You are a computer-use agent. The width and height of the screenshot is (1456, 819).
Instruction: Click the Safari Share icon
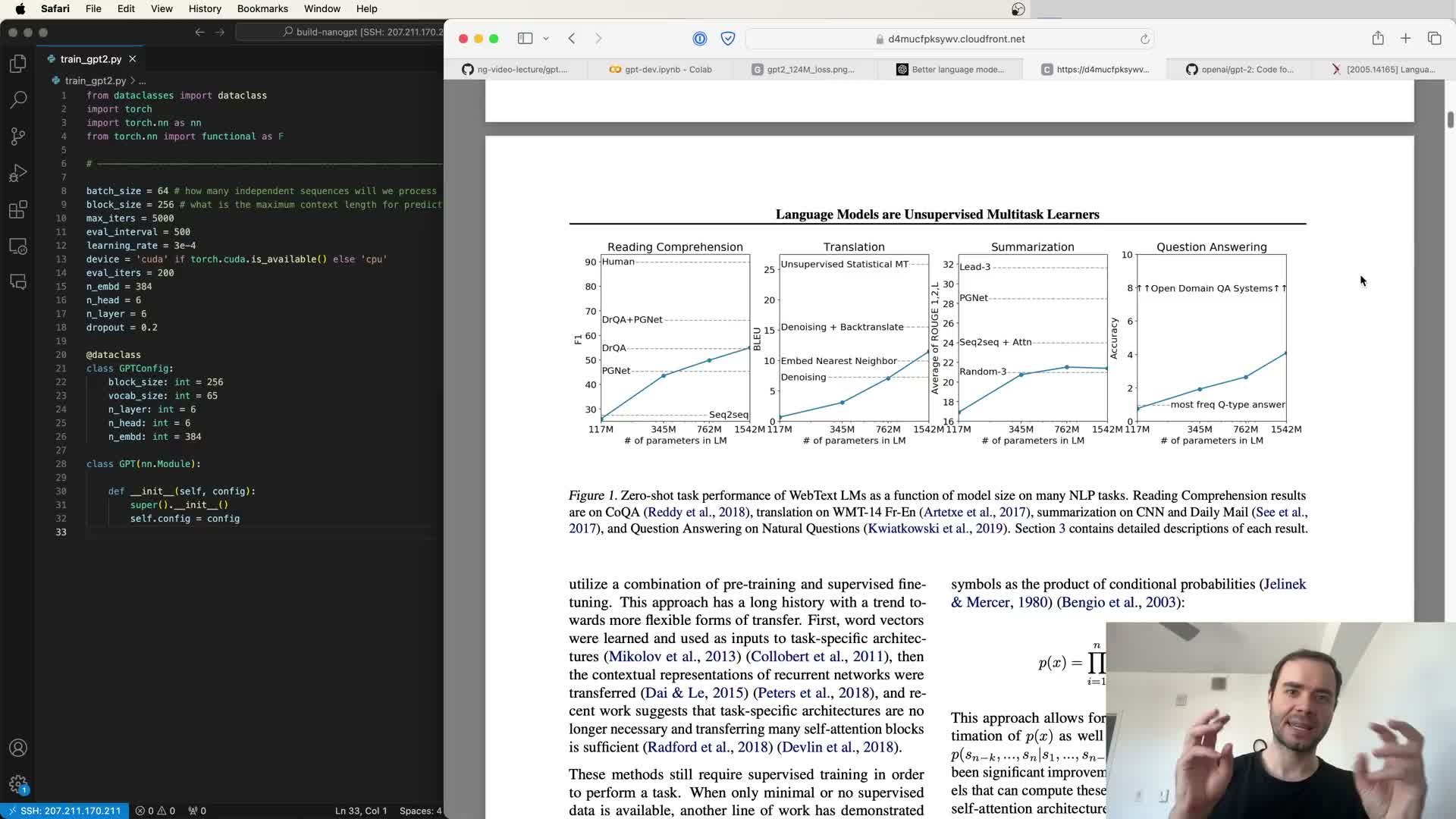[1377, 39]
